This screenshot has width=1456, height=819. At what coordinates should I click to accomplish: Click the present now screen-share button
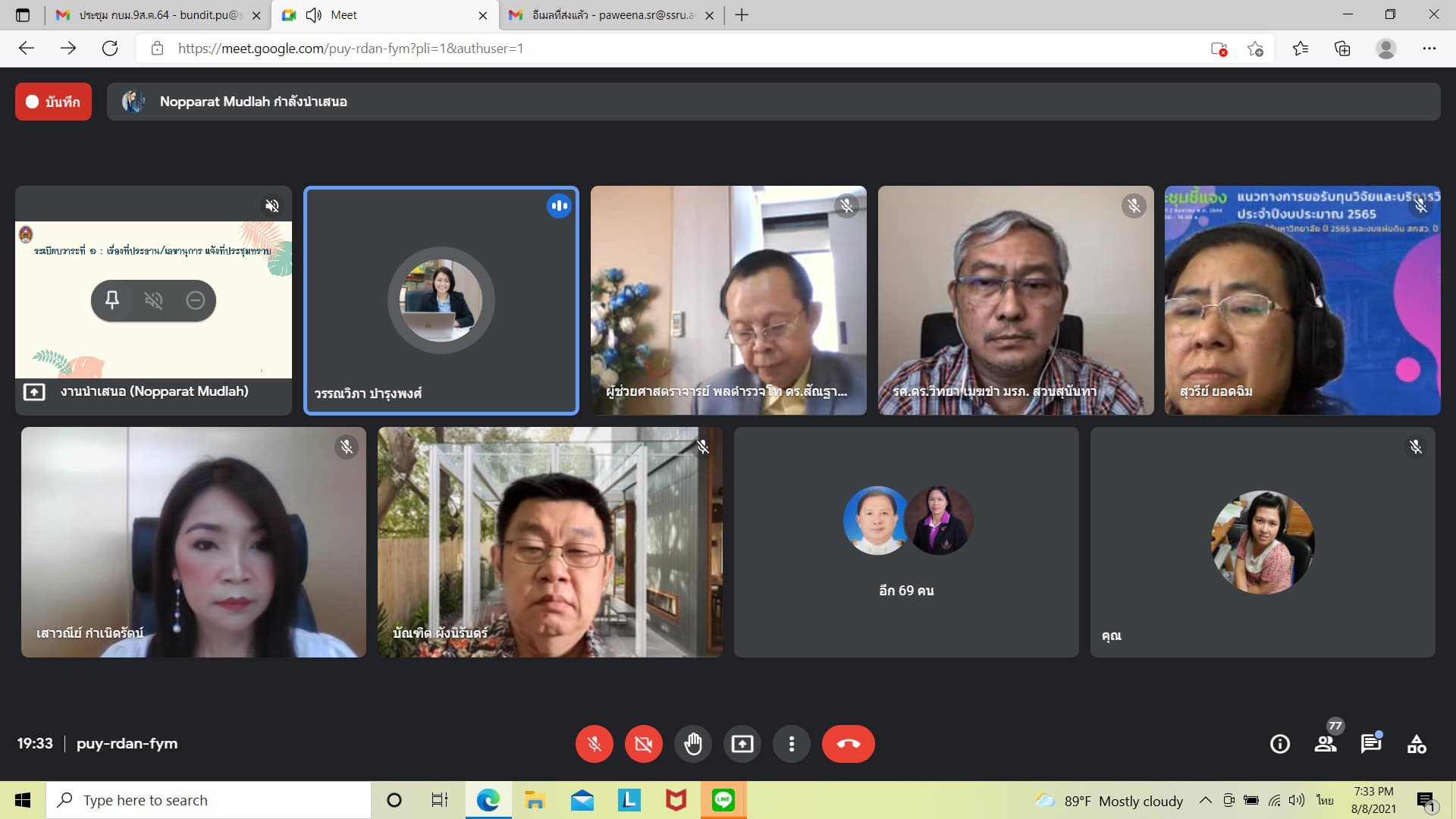[742, 744]
